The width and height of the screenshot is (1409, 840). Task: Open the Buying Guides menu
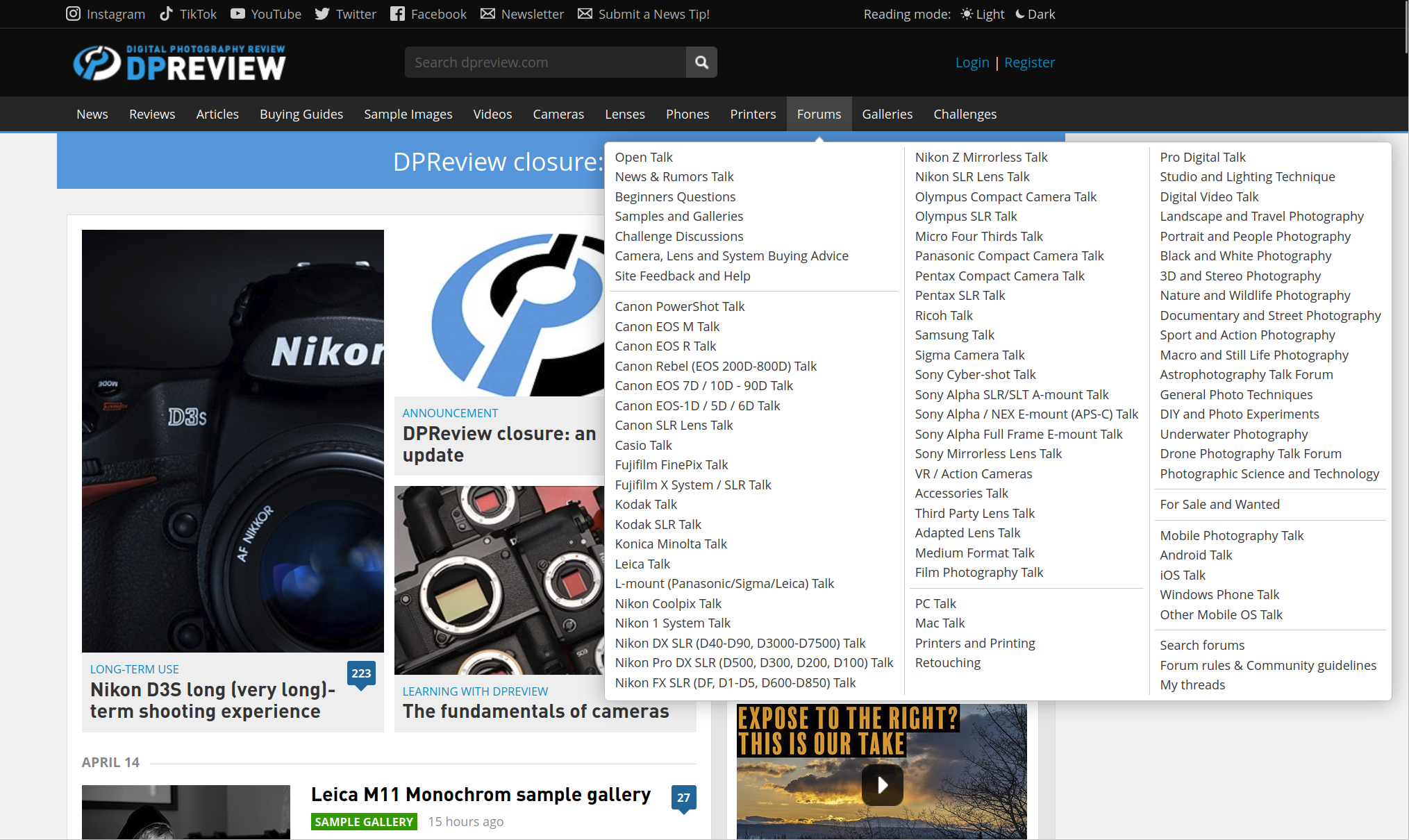pyautogui.click(x=301, y=114)
